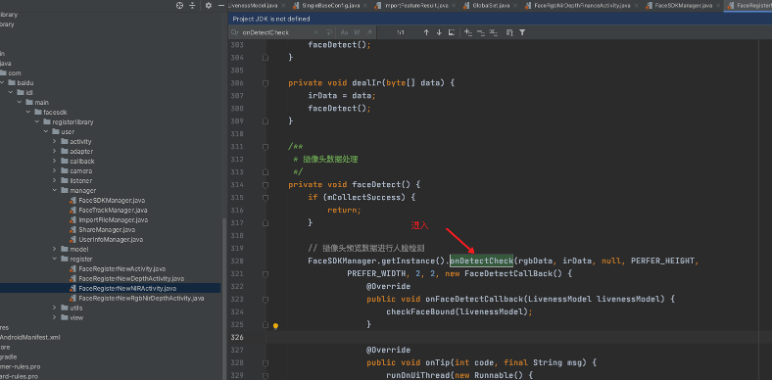
Task: Open search results in find window
Action: pyautogui.click(x=451, y=32)
